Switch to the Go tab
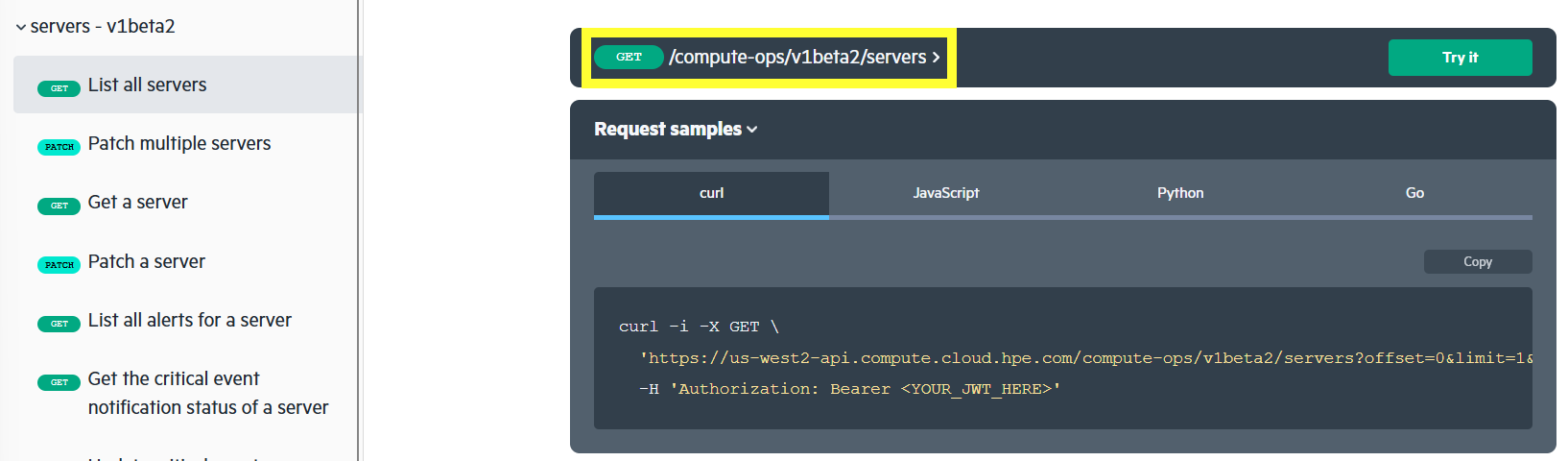Screen dimensions: 1568x461 1414,194
